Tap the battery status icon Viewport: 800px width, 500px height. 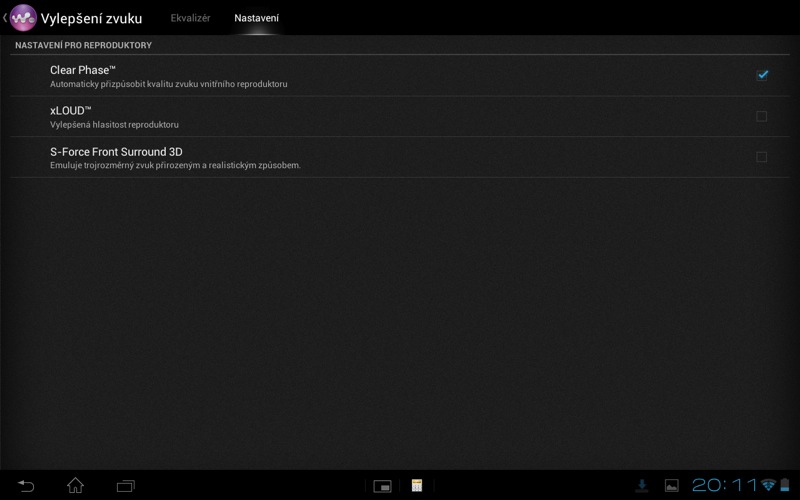pyautogui.click(x=785, y=485)
